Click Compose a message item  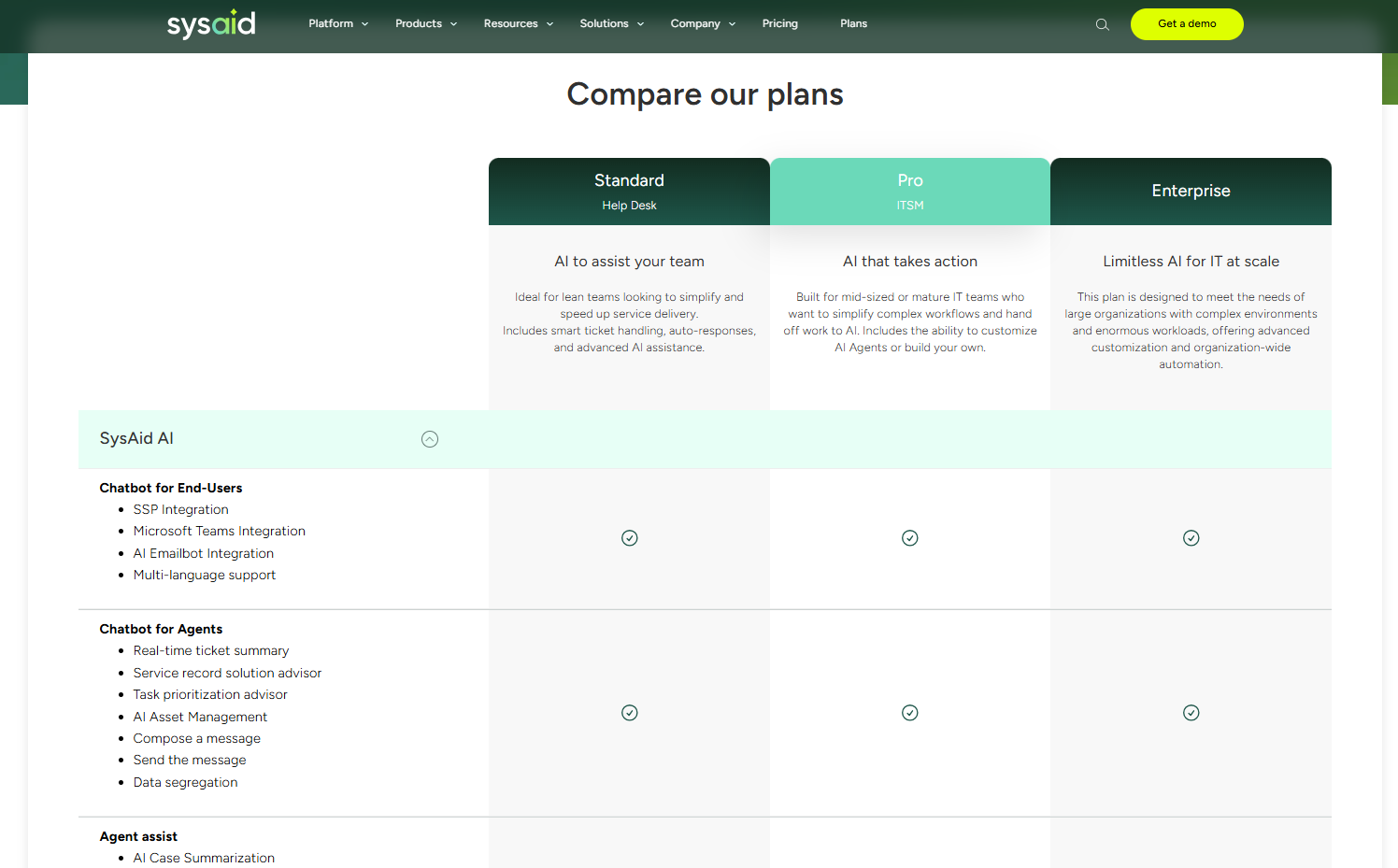tap(197, 738)
